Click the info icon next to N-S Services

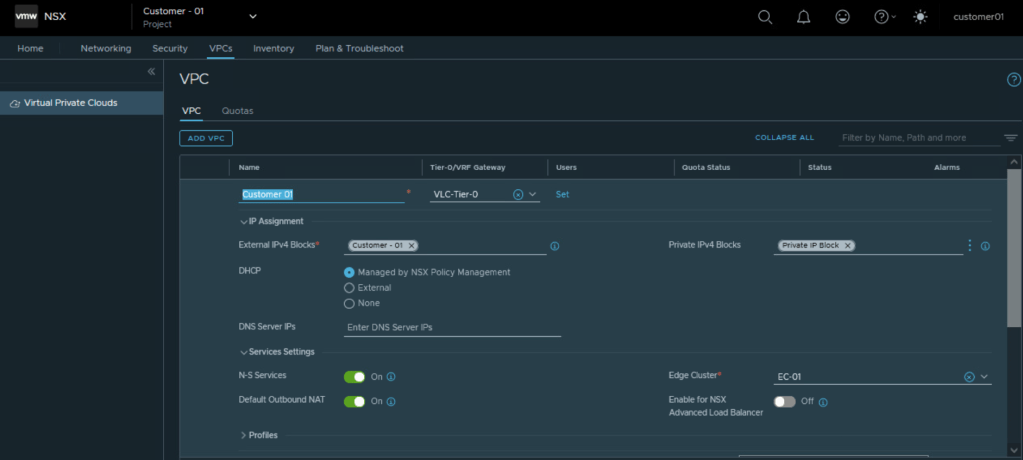(391, 377)
